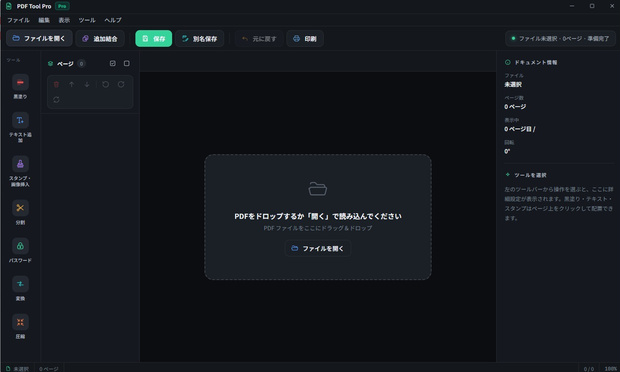Click the 印刷 print button
The width and height of the screenshot is (620, 372).
point(305,39)
